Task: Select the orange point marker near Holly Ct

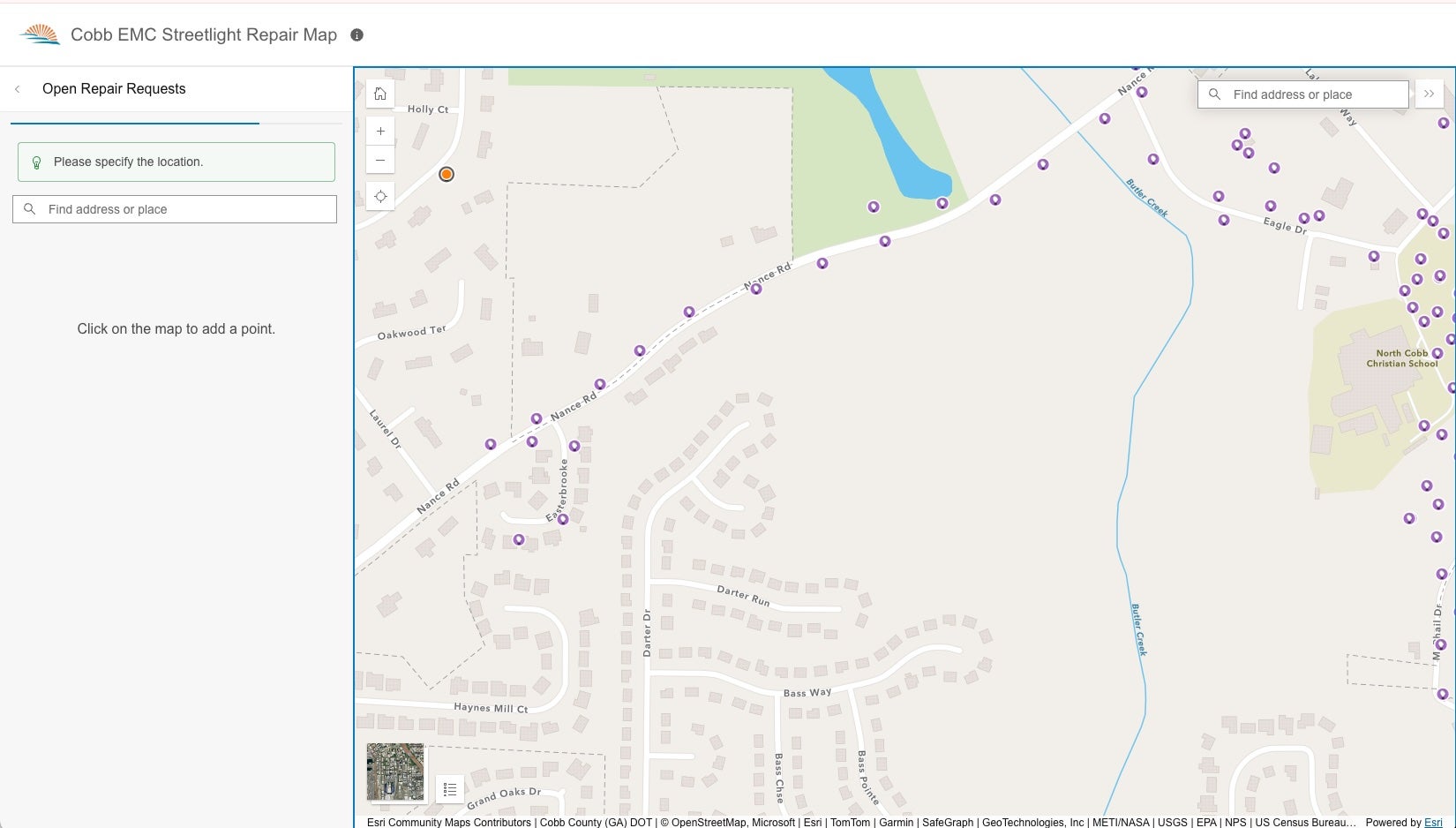Action: tap(446, 174)
